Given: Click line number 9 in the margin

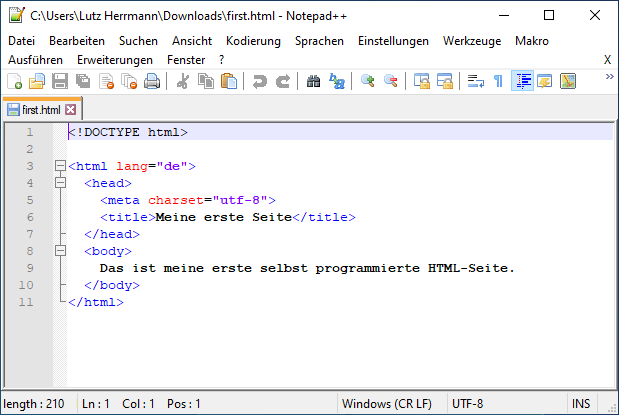Looking at the screenshot, I should click(30, 268).
